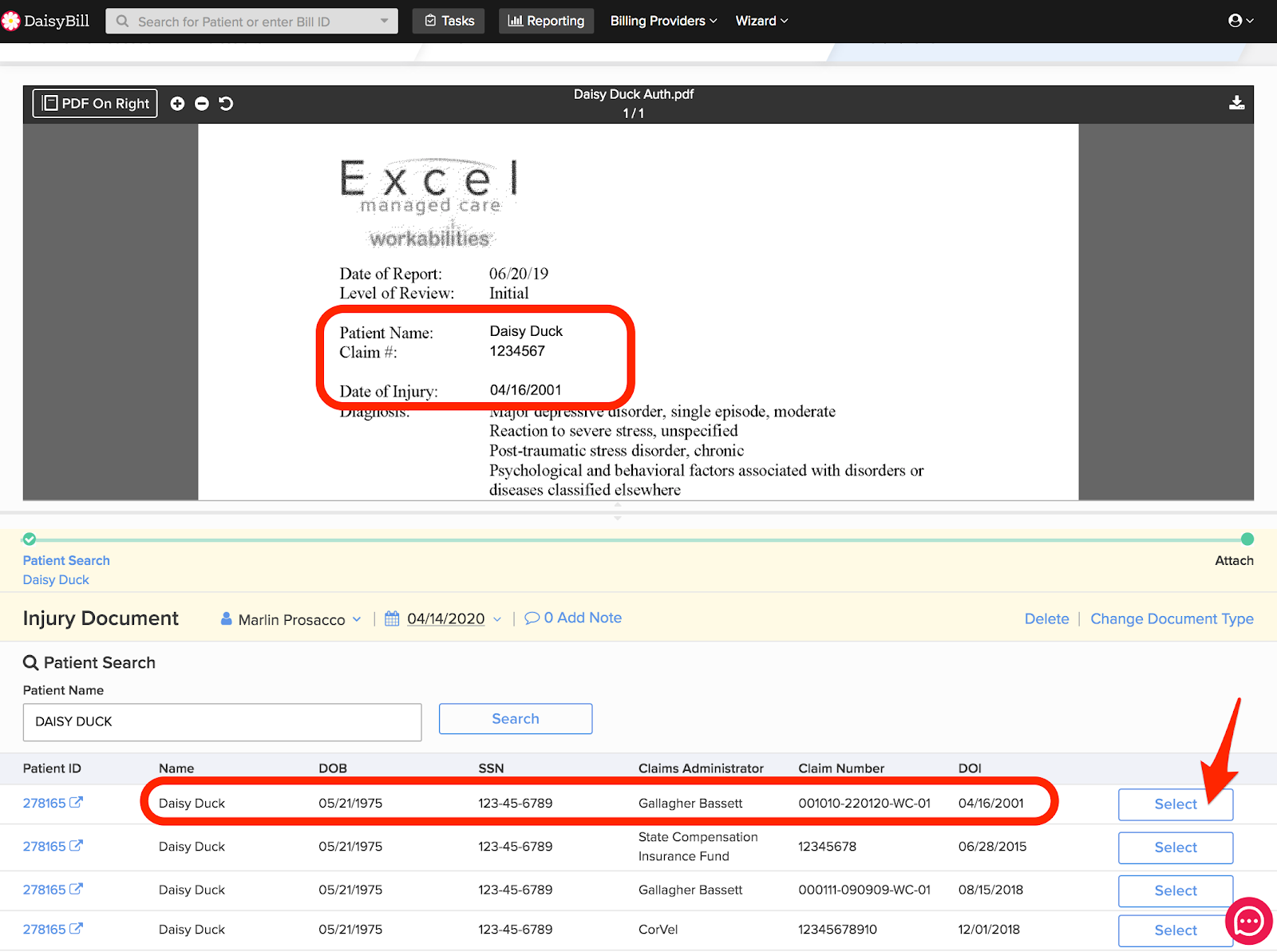Open the Reporting page
Image resolution: width=1277 pixels, height=952 pixels.
pyautogui.click(x=546, y=21)
